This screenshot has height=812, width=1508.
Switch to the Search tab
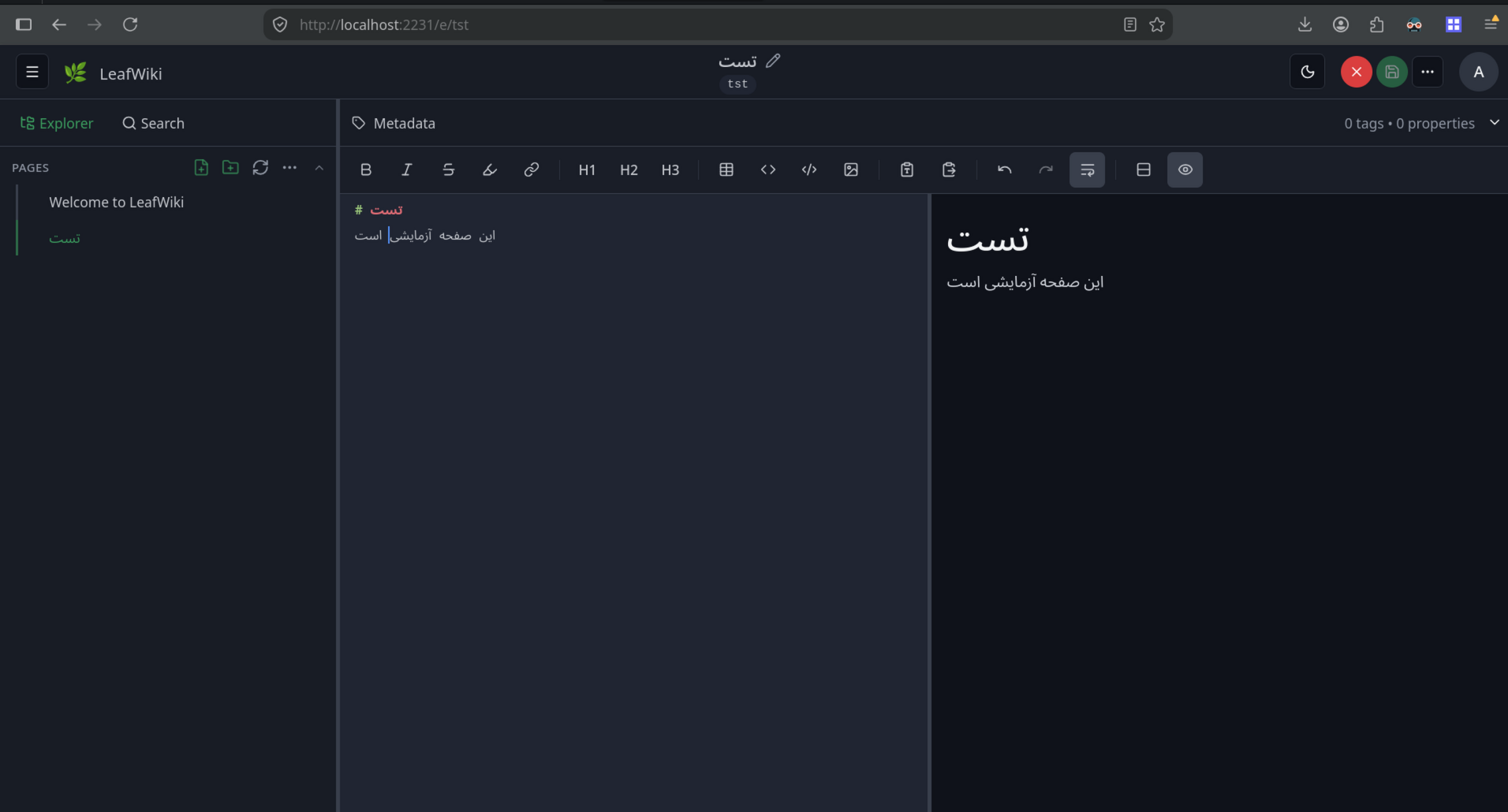(153, 123)
